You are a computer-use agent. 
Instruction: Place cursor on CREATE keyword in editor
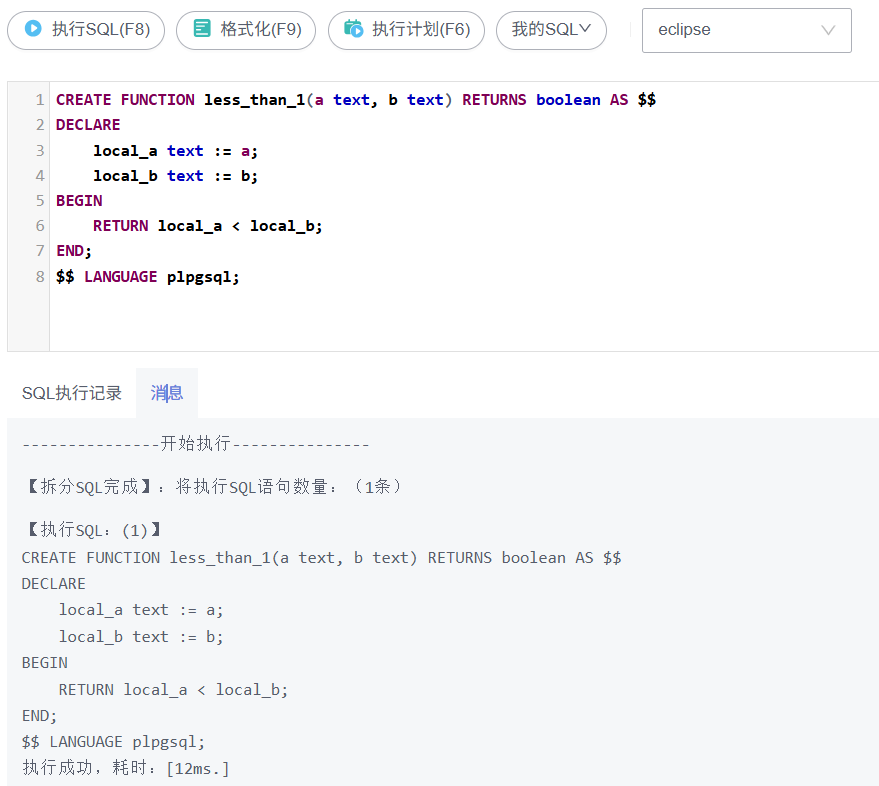pyautogui.click(x=84, y=100)
